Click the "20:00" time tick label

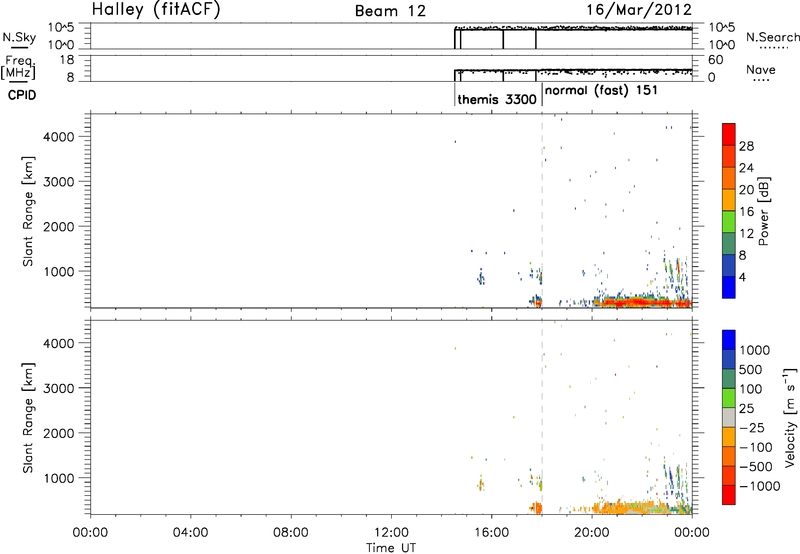pos(591,533)
